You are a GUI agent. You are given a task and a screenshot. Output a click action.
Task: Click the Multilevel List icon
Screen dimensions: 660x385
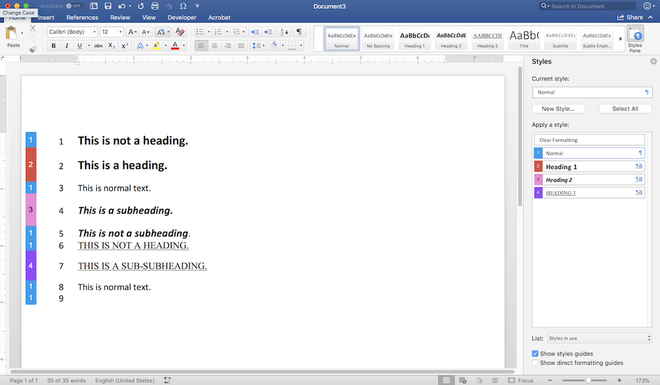pyautogui.click(x=237, y=32)
